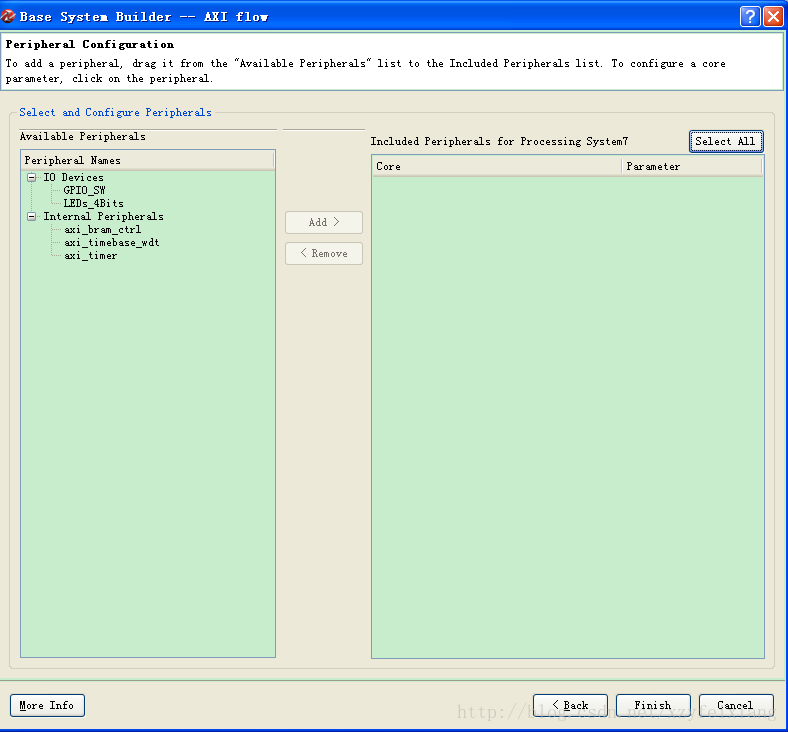Click the Add > button
788x732 pixels.
coord(324,222)
